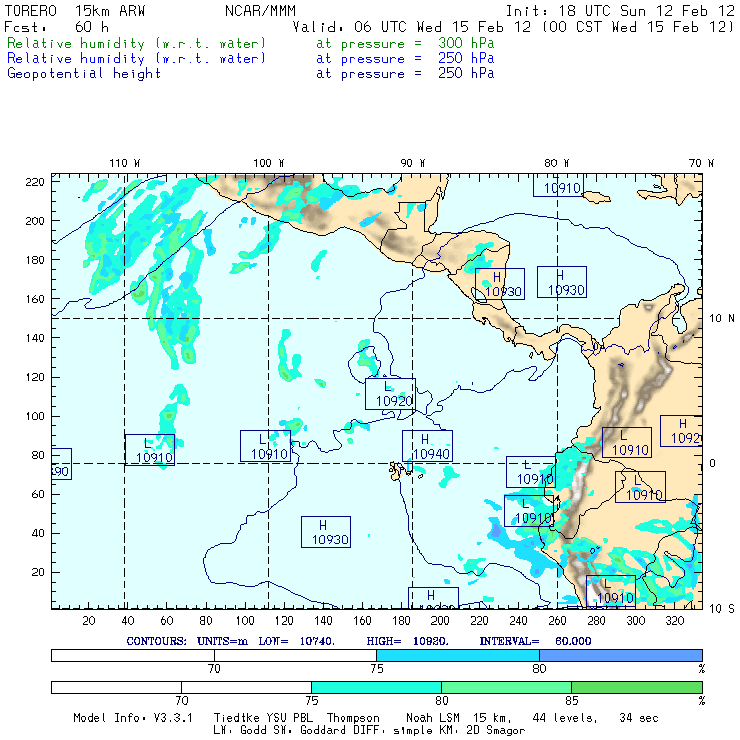The height and width of the screenshot is (740, 740).
Task: Click the 'Fcst: 60 h' forecast hour text
Action: (x=56, y=27)
